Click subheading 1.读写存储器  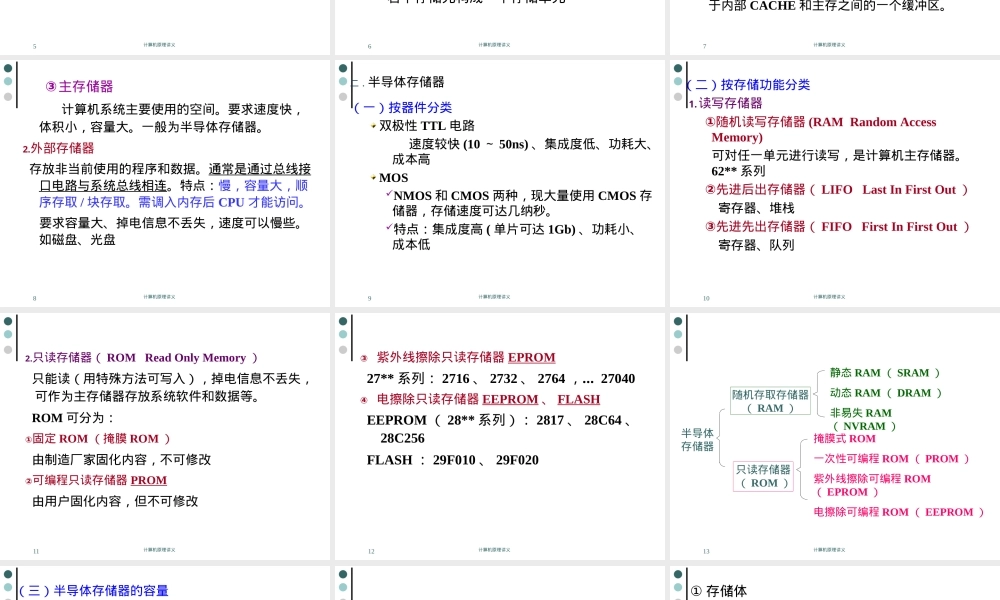[x=725, y=103]
